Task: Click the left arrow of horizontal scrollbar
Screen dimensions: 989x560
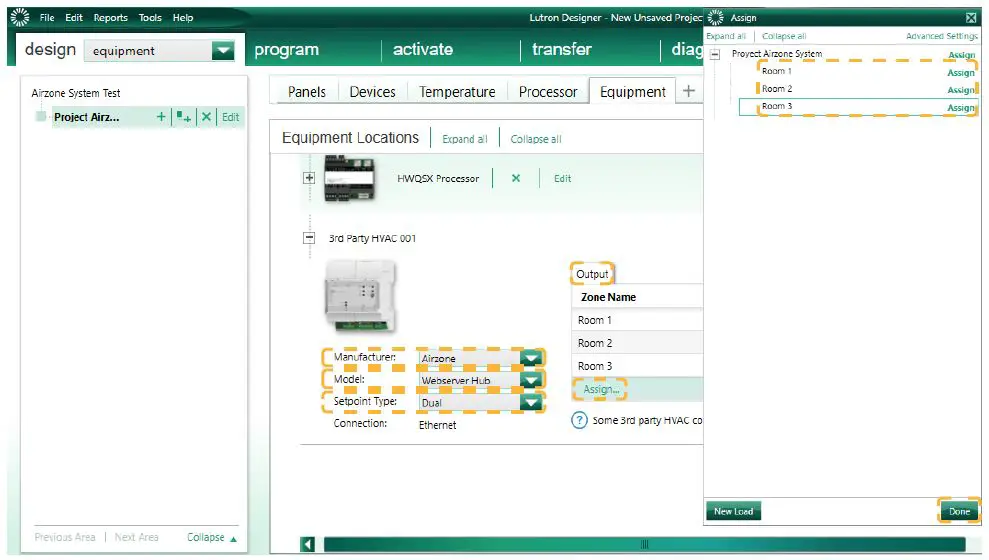Action: pyautogui.click(x=308, y=544)
